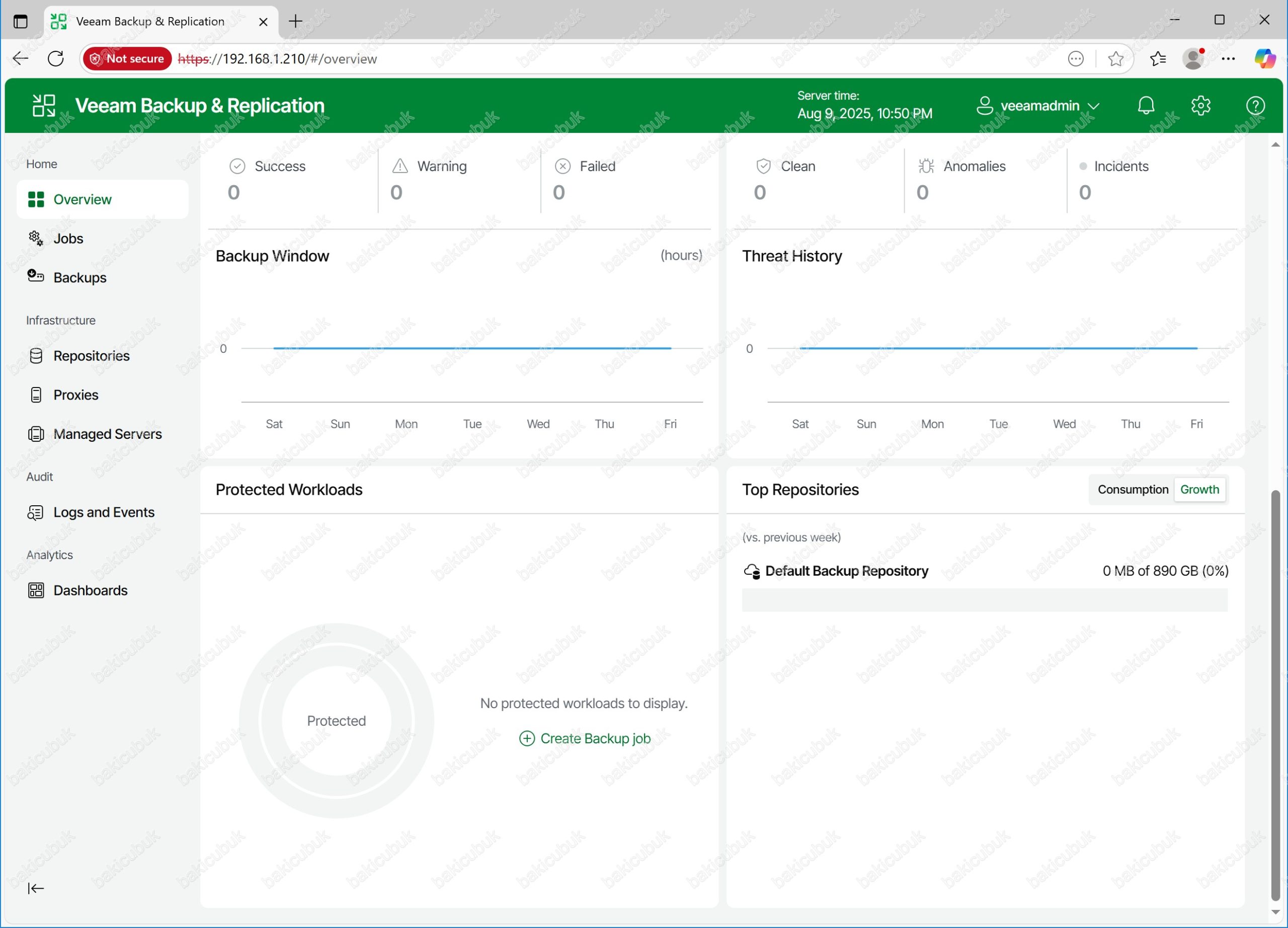Screen dimensions: 1288x928
Task: Click the Repositories database icon
Action: [x=36, y=356]
